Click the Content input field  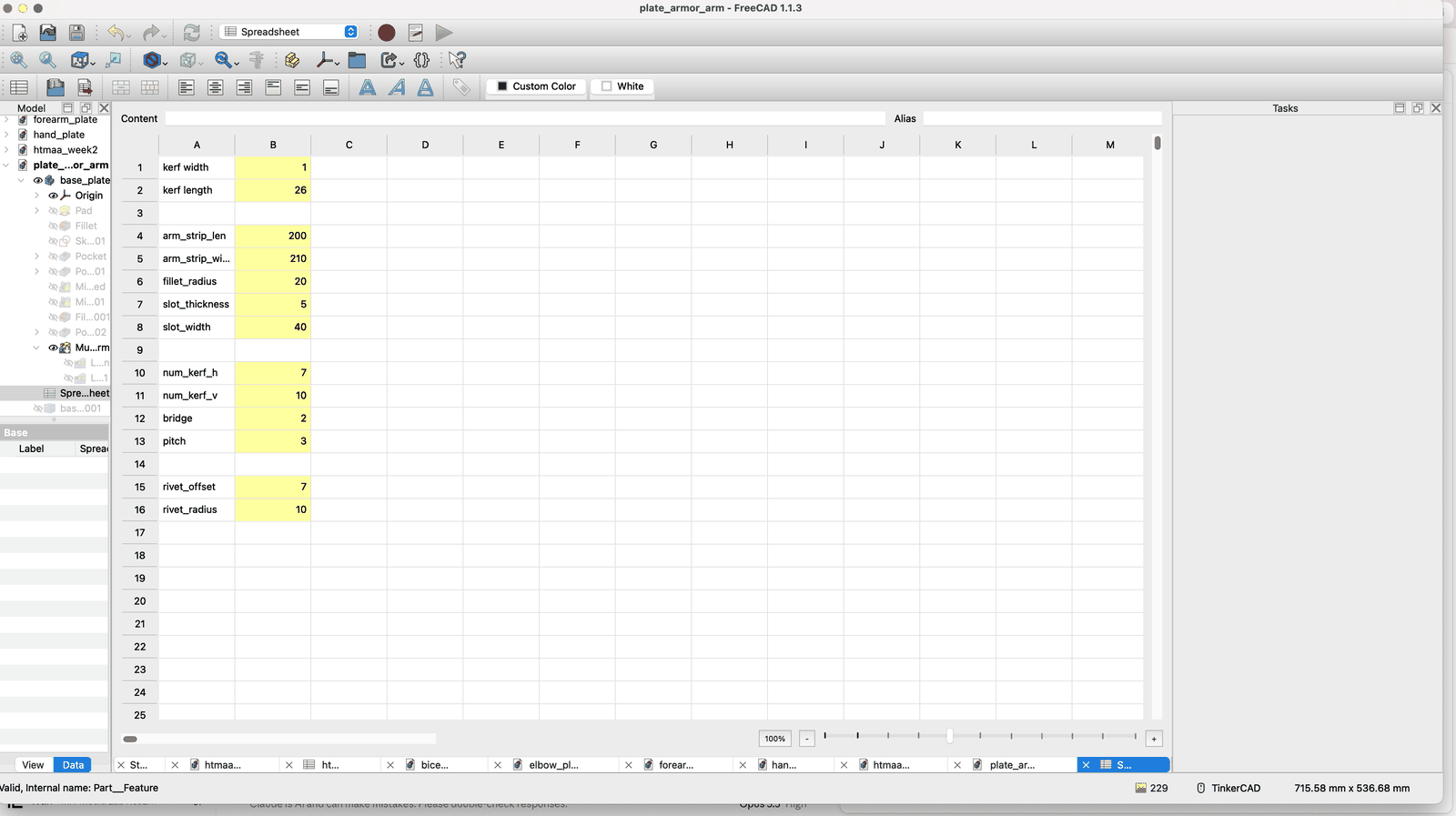point(525,118)
